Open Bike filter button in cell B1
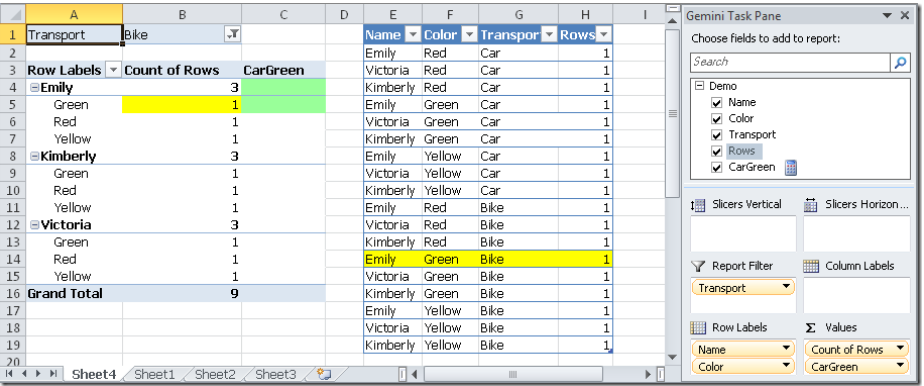The image size is (924, 386). click(x=232, y=35)
